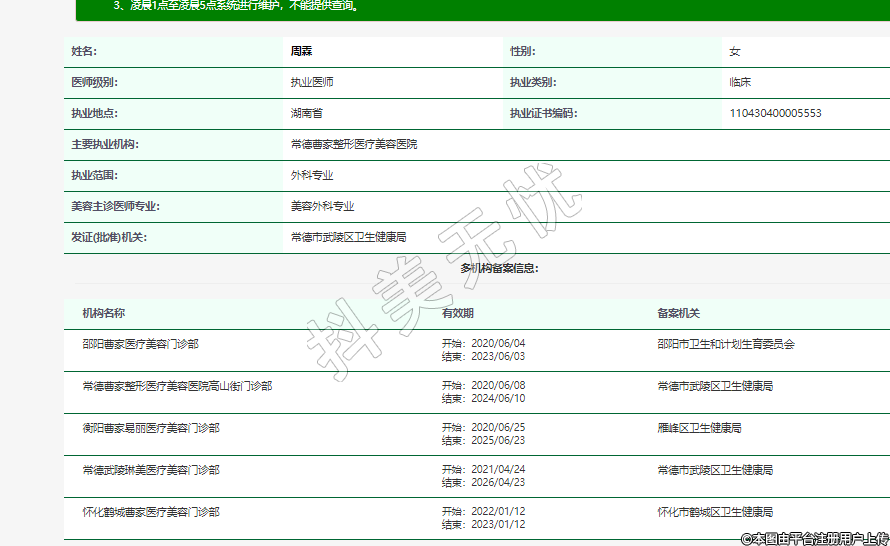Image resolution: width=890 pixels, height=546 pixels.
Task: Click the 外科专业 practice scope value
Action: [x=312, y=175]
